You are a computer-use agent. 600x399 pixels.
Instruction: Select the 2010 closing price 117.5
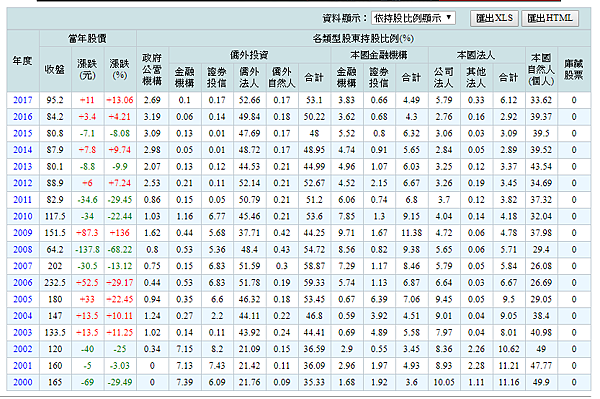point(55,217)
